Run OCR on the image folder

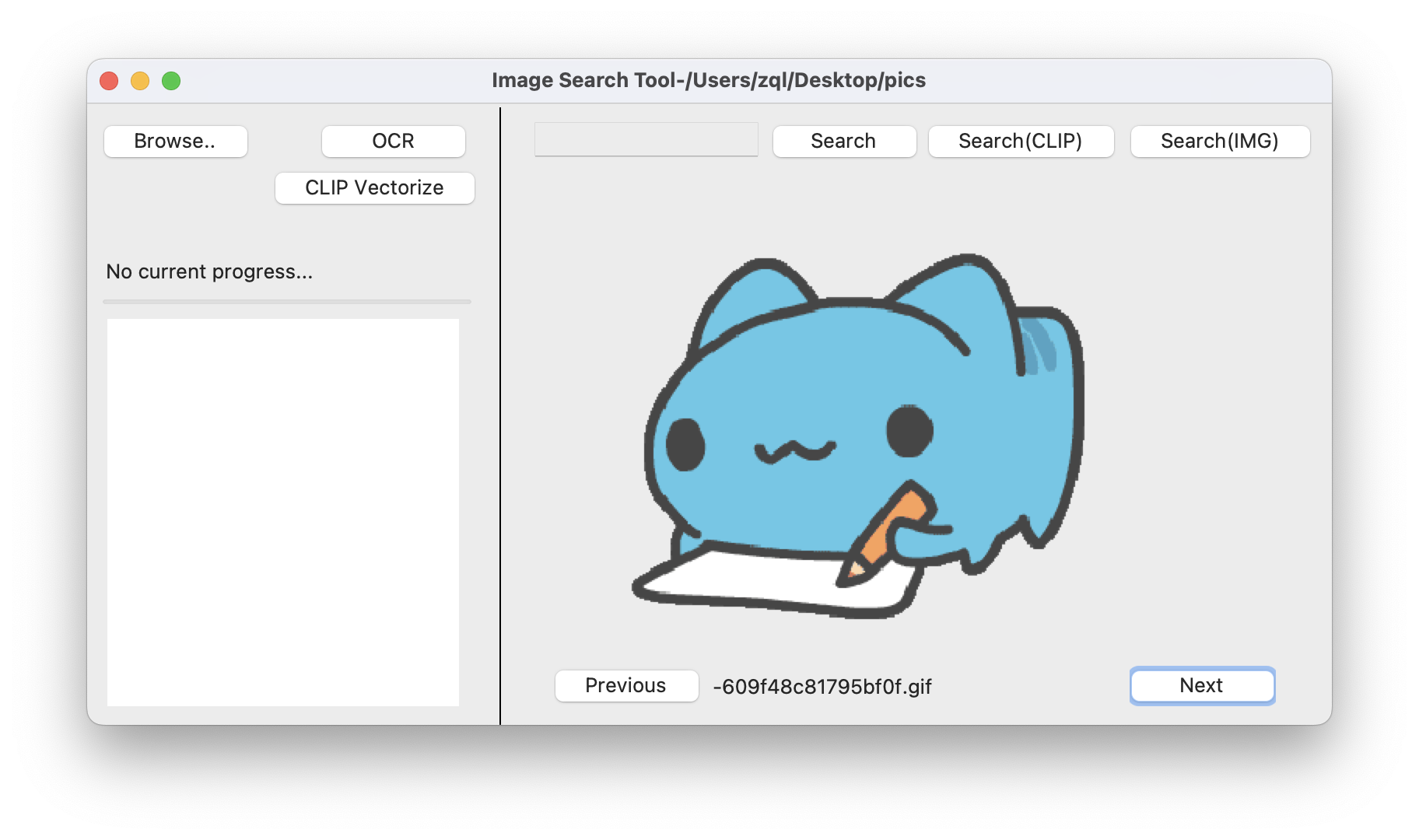(393, 141)
